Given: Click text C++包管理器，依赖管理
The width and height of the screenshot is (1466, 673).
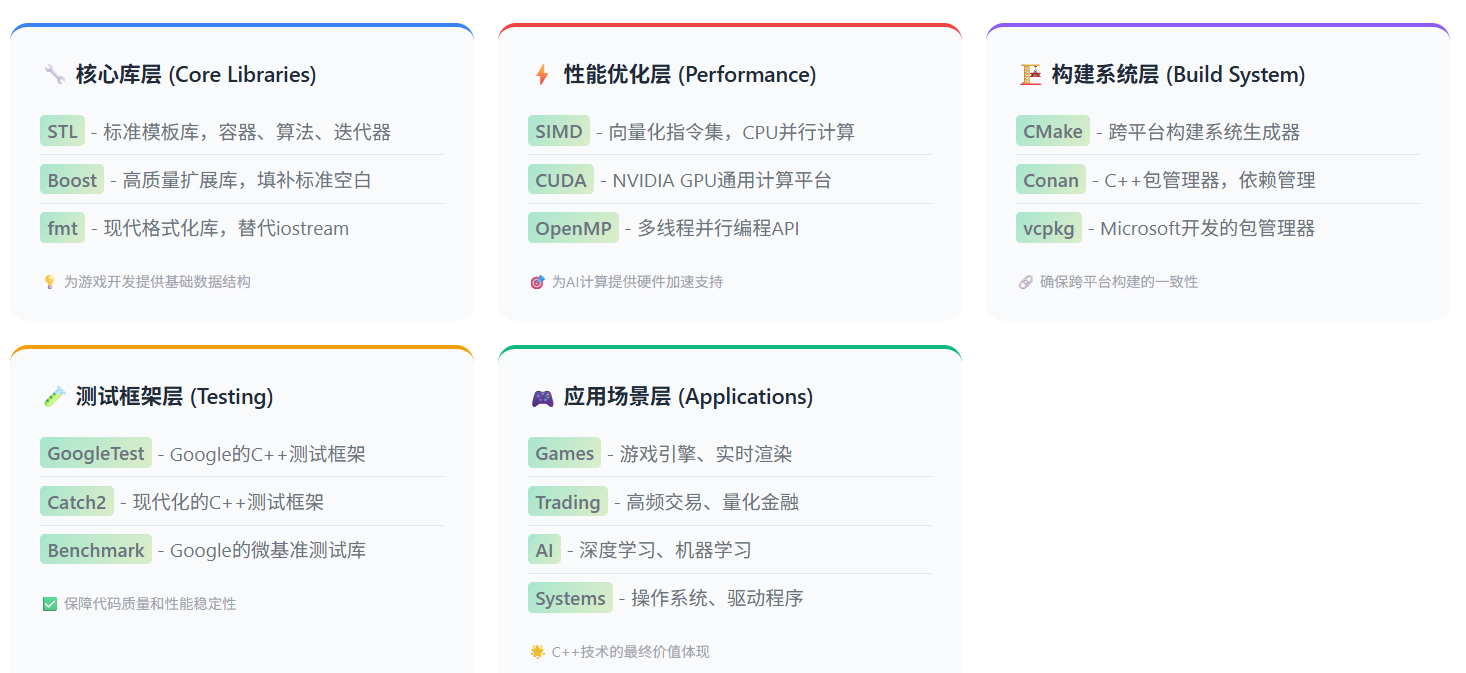Looking at the screenshot, I should (1210, 180).
